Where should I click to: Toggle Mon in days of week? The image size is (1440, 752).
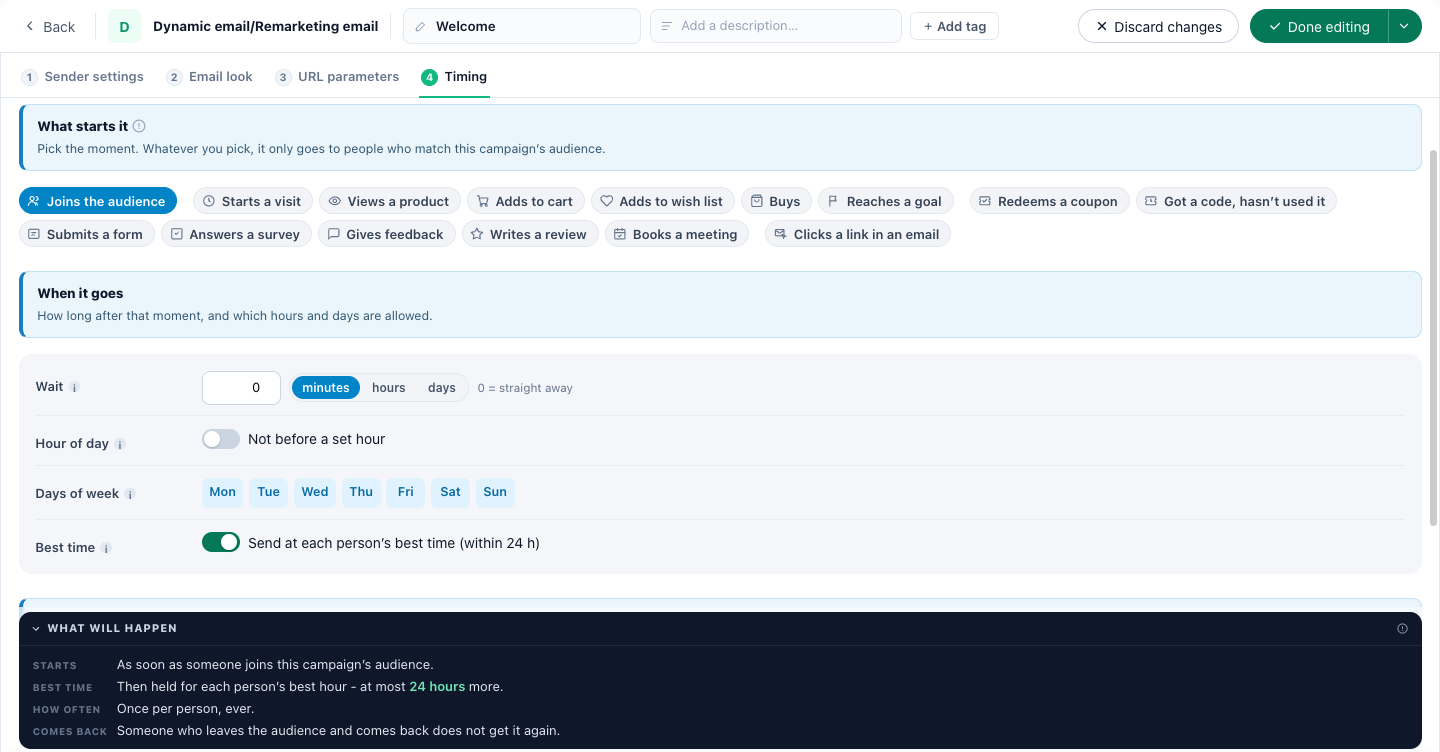tap(223, 492)
